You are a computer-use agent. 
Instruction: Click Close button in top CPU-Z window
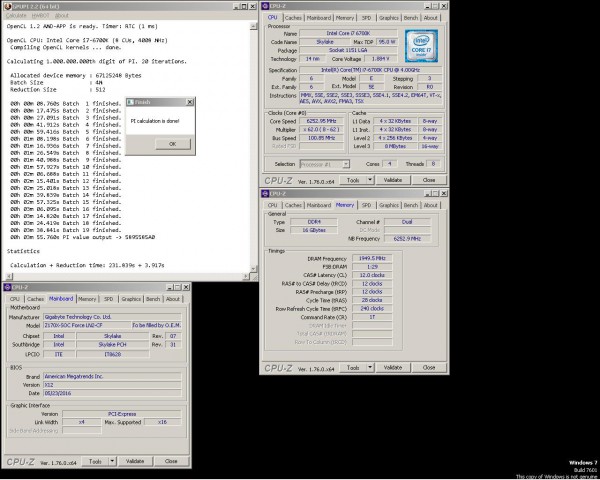(x=429, y=180)
